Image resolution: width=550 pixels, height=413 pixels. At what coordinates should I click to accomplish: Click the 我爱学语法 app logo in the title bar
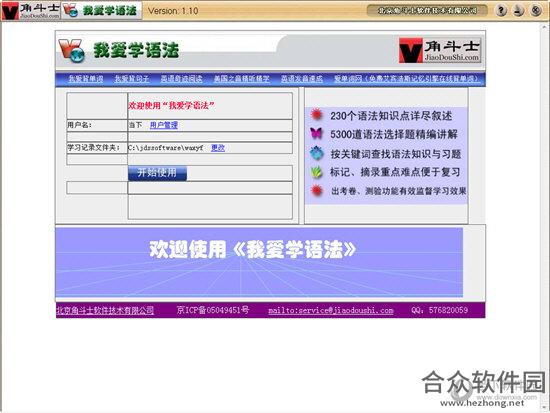101,11
